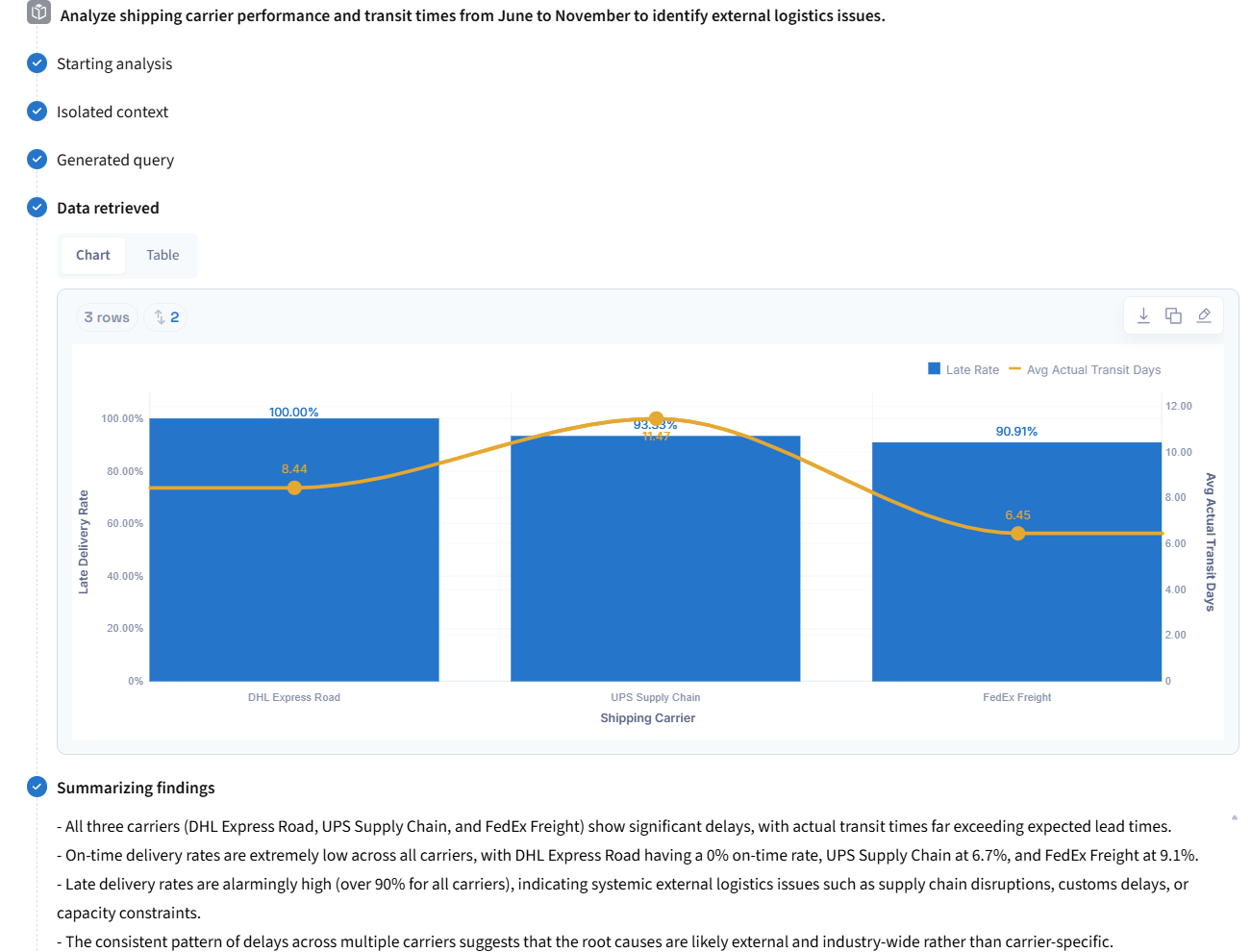
Task: Expand the Generated query step
Action: tap(115, 160)
